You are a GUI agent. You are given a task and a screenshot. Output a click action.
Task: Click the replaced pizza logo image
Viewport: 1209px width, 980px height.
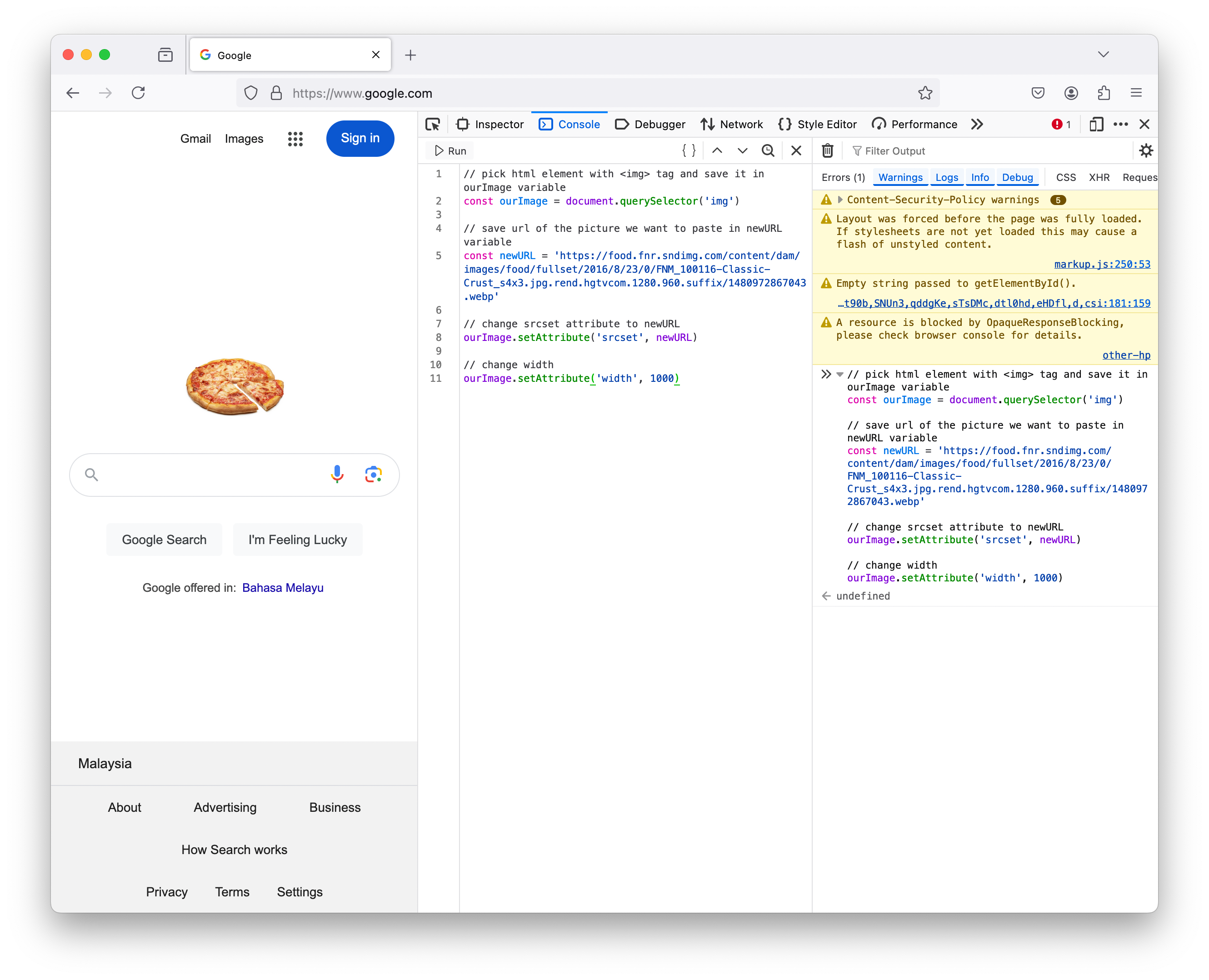[235, 386]
